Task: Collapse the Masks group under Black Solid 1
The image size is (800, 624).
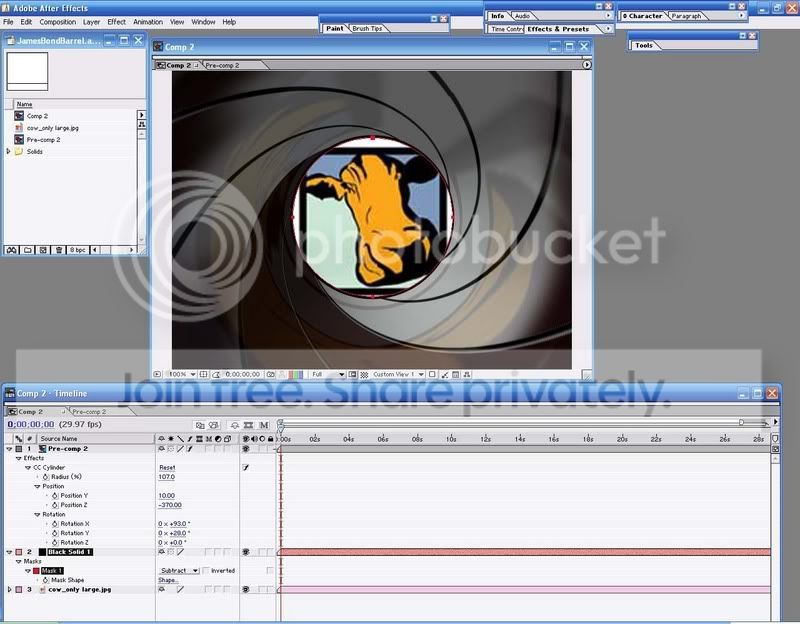Action: click(18, 562)
